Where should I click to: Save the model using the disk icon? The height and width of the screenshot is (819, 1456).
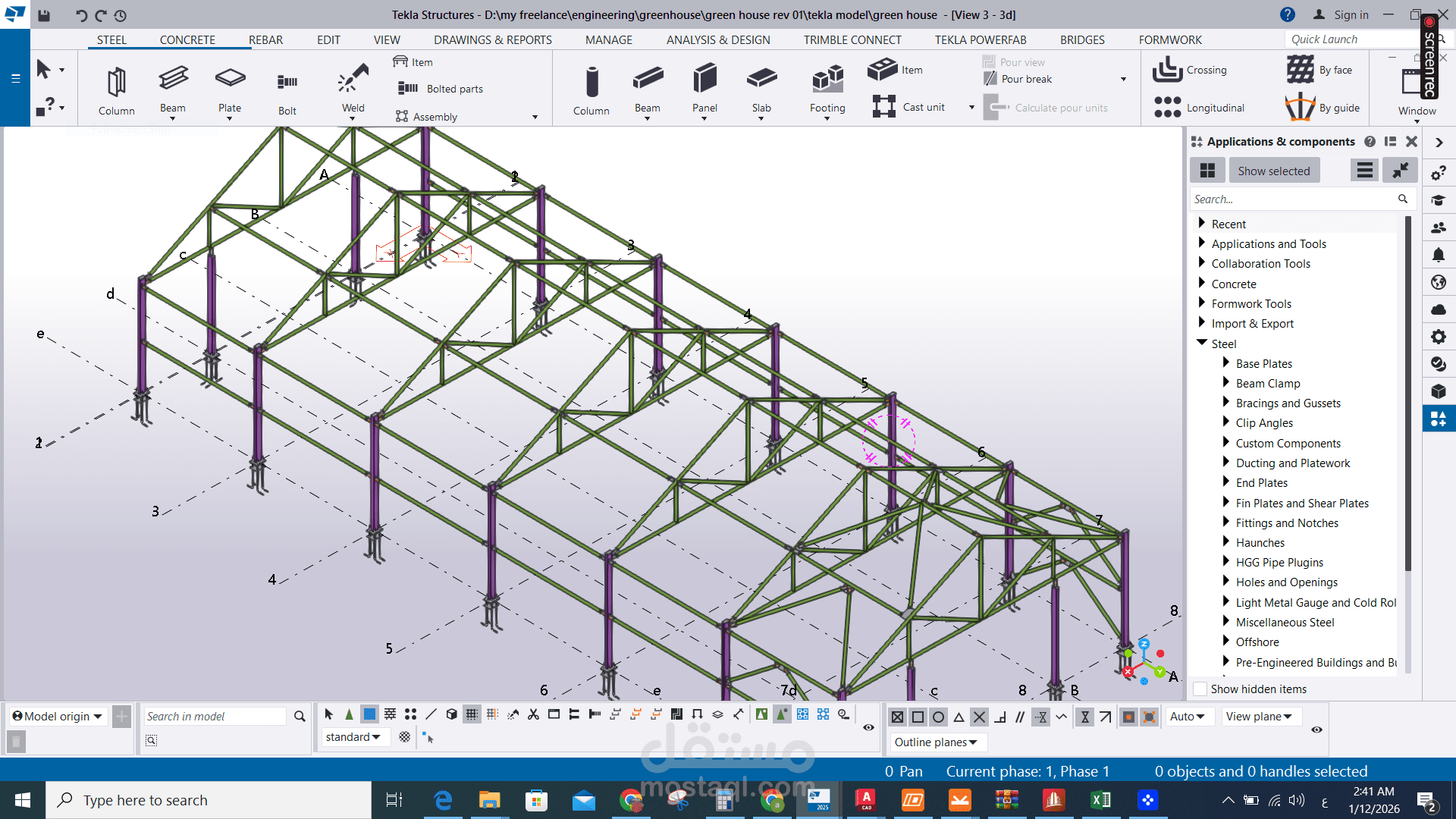[x=44, y=15]
